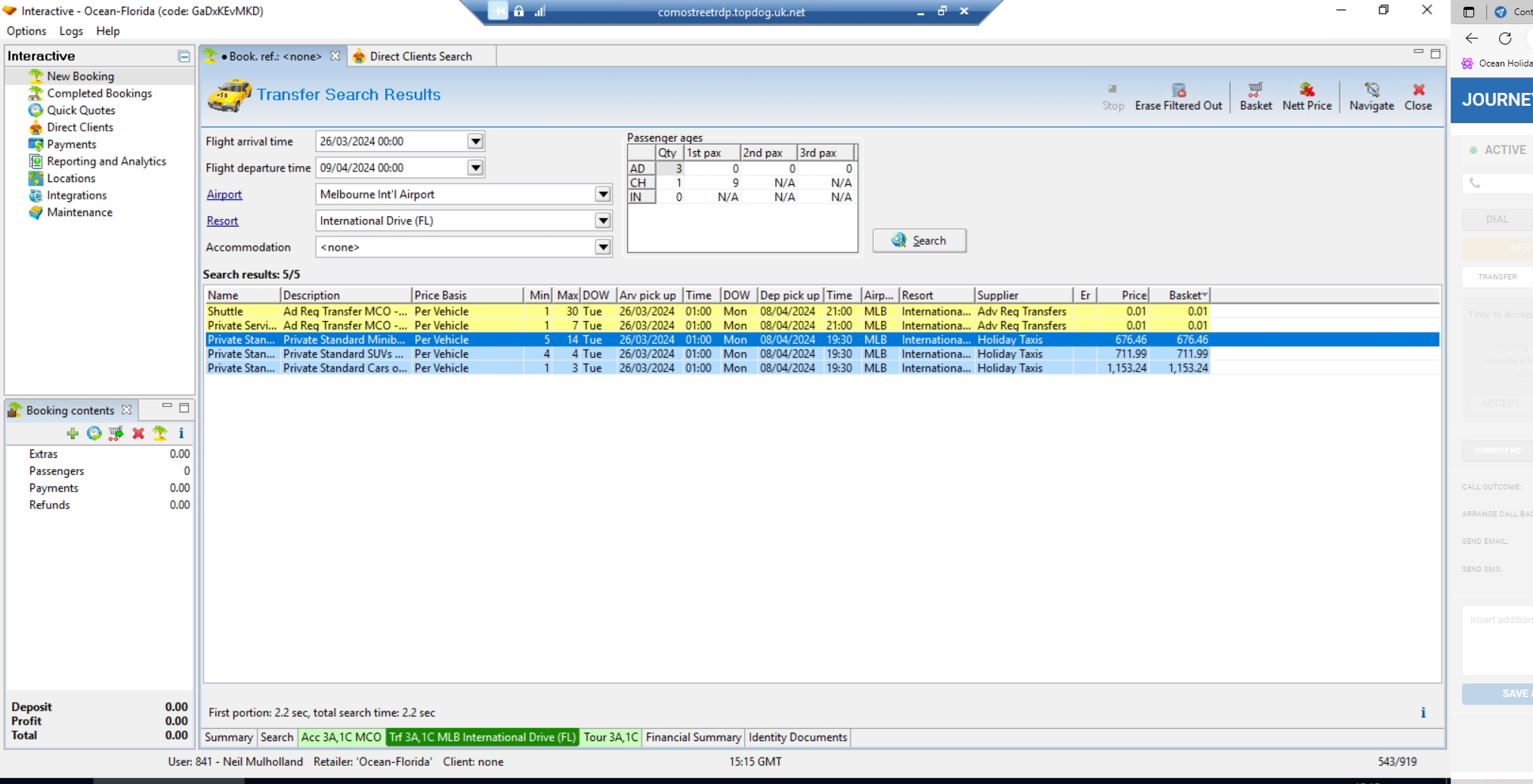Collapse the Interactive panel
The image size is (1533, 784).
click(184, 56)
